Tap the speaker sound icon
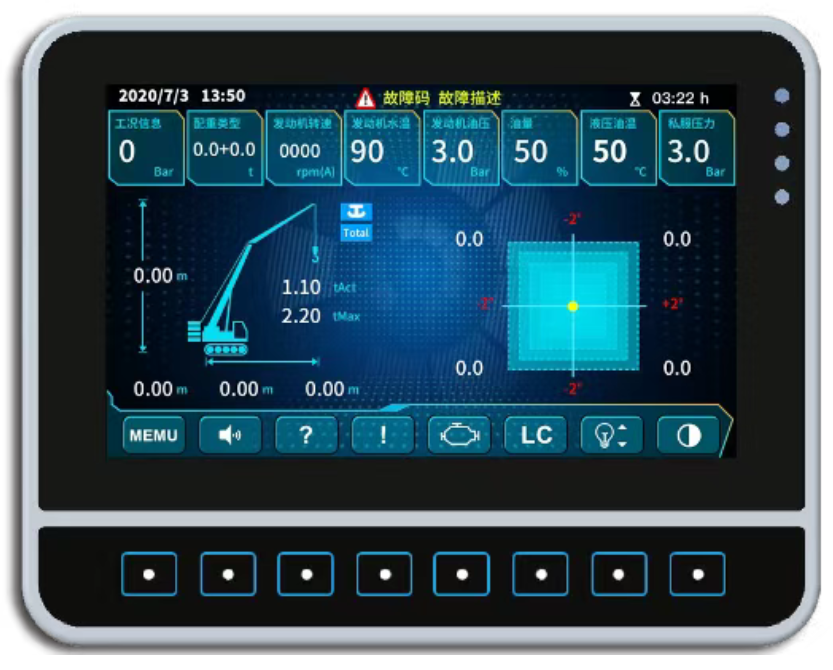Viewport: 833px width, 670px height. (229, 435)
